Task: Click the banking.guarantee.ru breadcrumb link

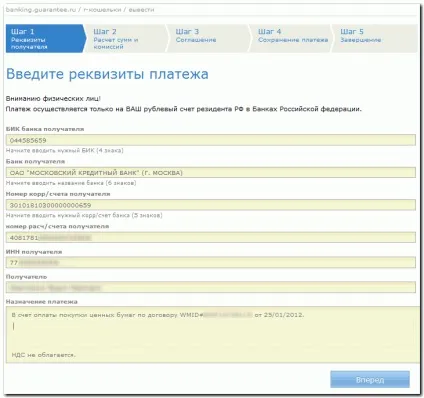Action: 41,10
